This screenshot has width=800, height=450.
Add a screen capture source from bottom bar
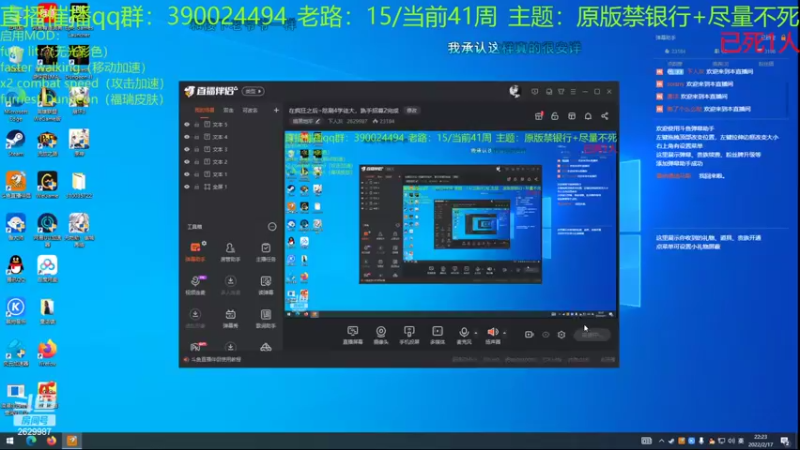click(353, 335)
